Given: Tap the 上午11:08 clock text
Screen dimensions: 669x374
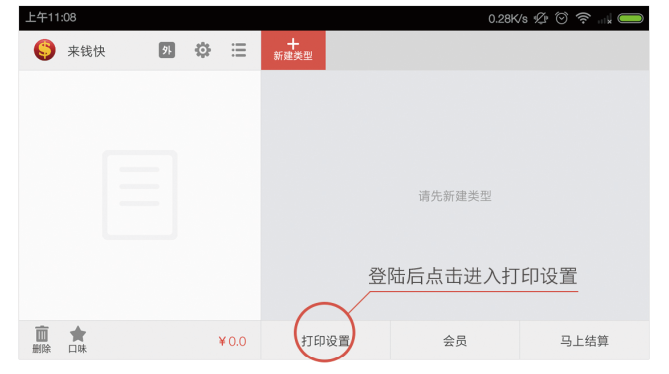Looking at the screenshot, I should pyautogui.click(x=51, y=17).
